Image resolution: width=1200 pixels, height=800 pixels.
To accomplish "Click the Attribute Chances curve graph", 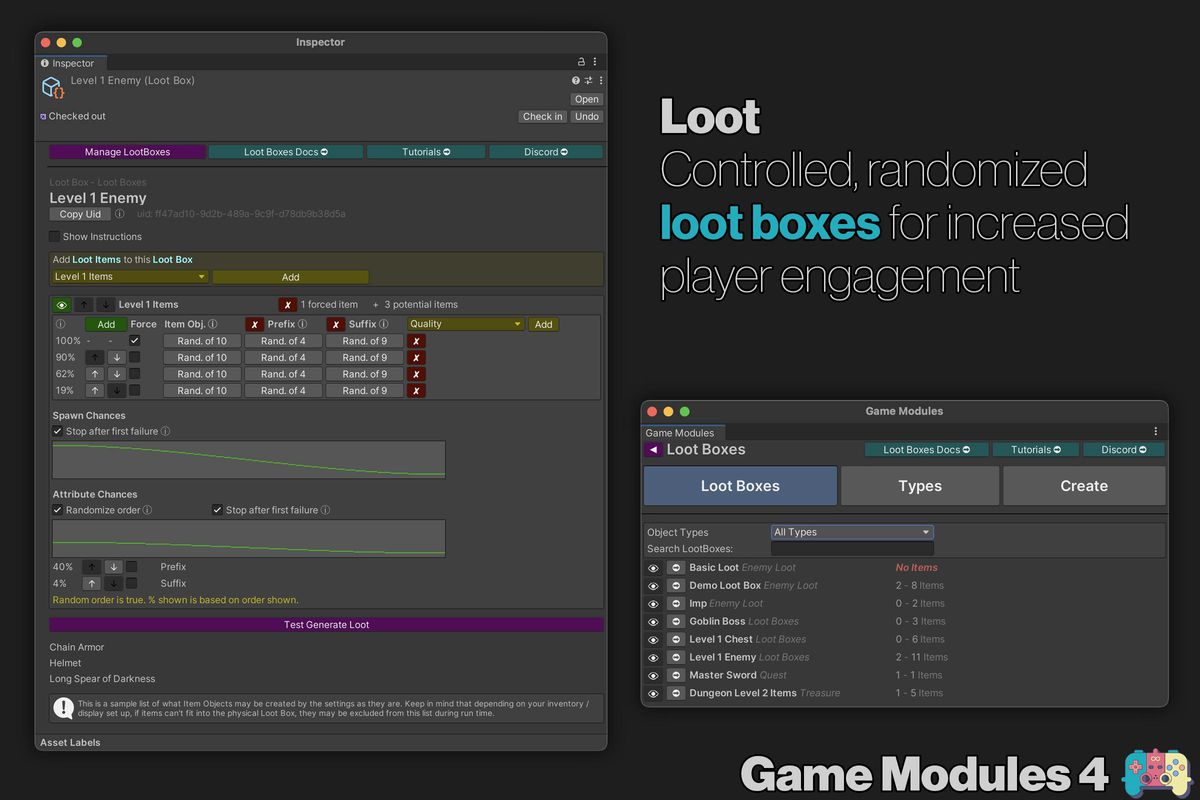I will (249, 538).
